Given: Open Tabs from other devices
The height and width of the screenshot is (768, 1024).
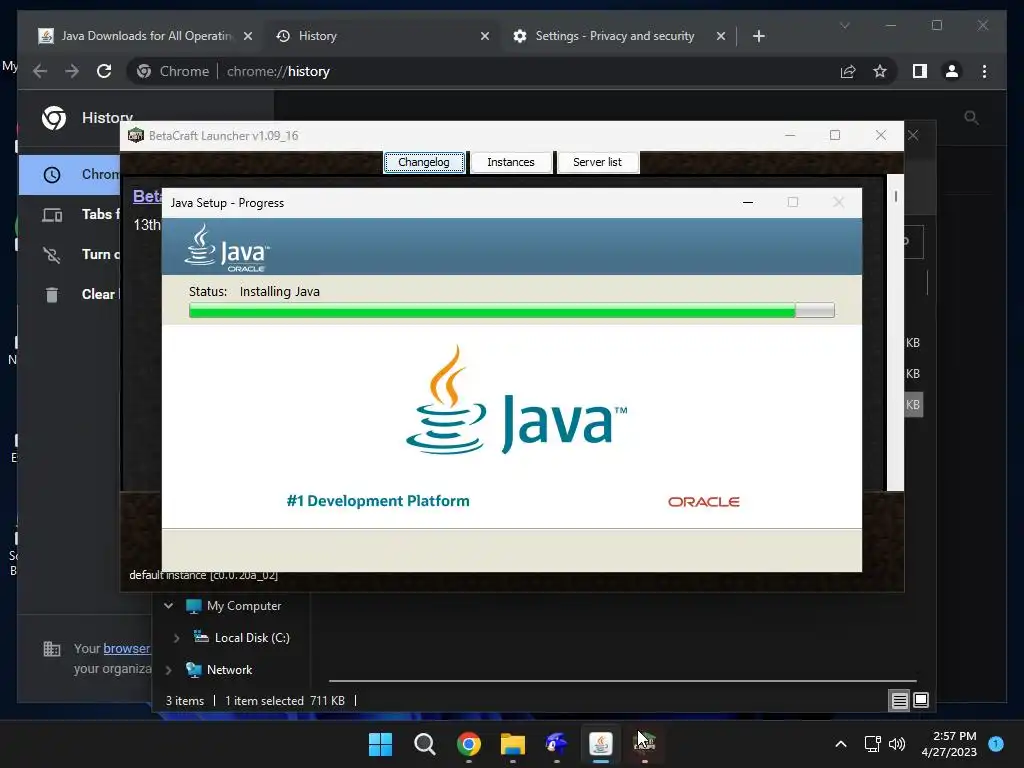Looking at the screenshot, I should click(69, 214).
